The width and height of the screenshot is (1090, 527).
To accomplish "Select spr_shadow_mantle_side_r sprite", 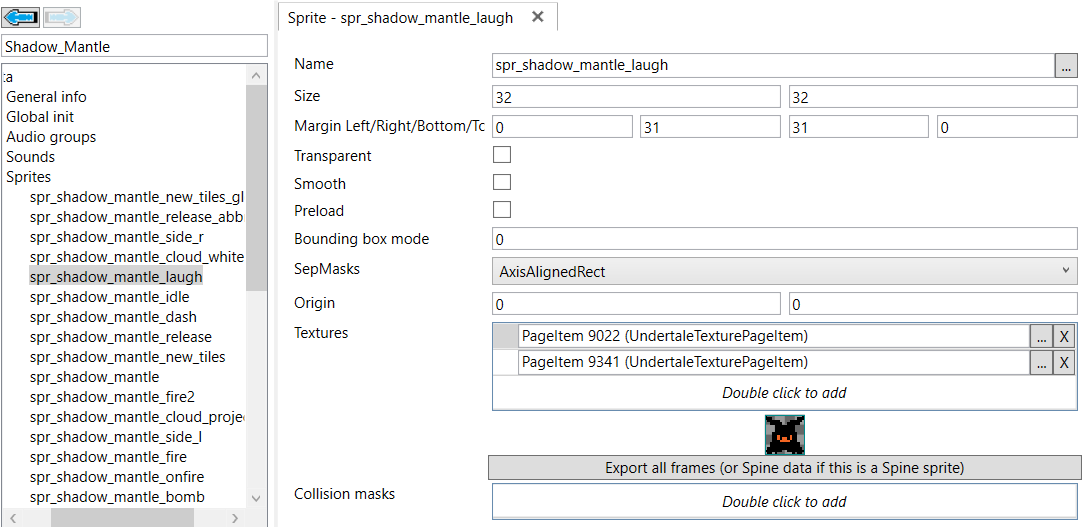I will (117, 237).
